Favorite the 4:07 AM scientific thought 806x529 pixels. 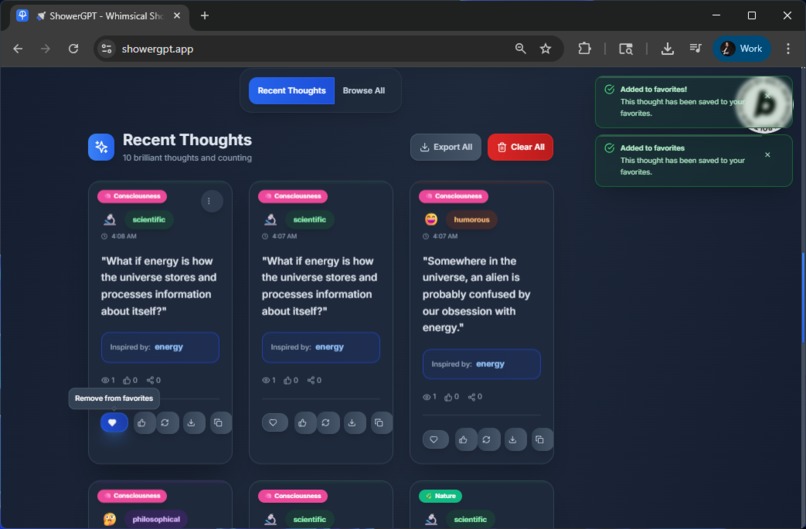coord(273,423)
